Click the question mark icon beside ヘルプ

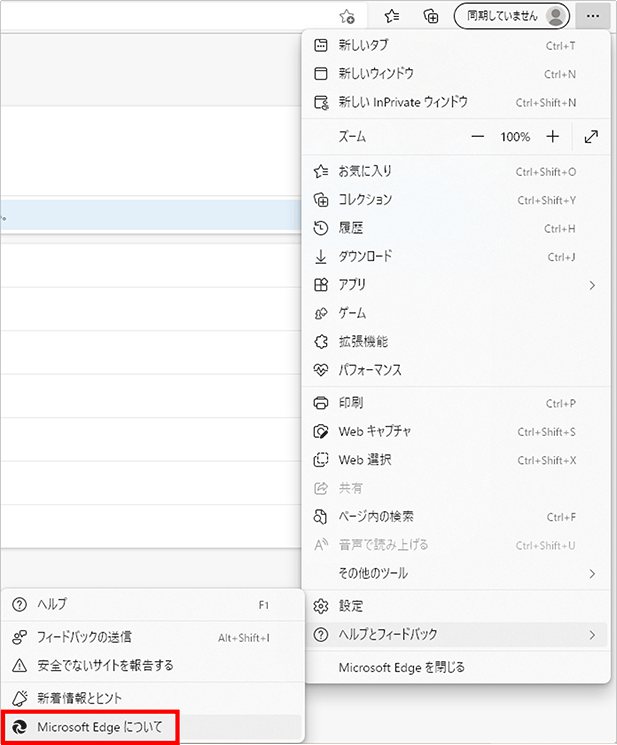point(19,604)
